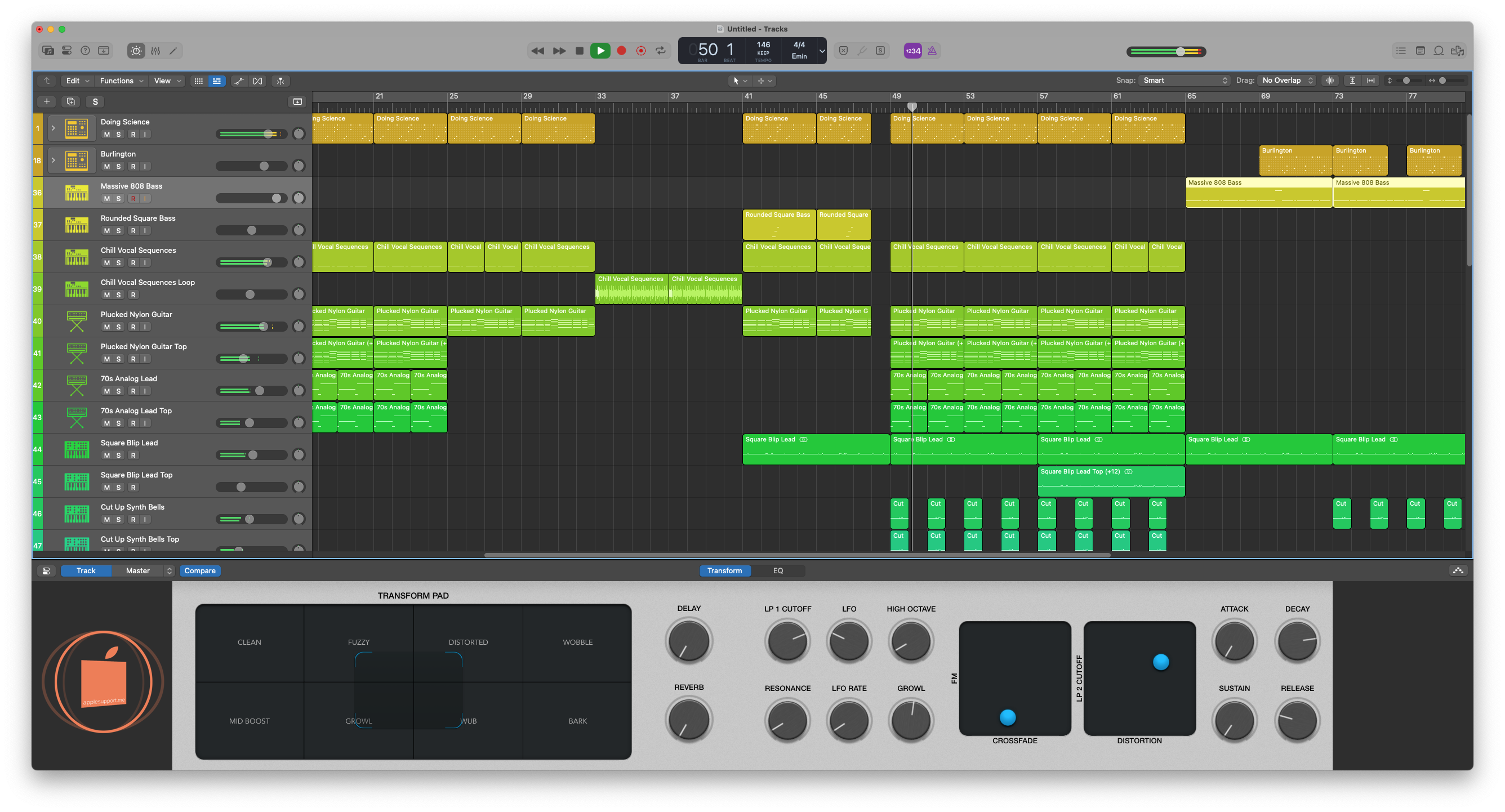Open the List Editors icon
The height and width of the screenshot is (812, 1505).
(x=1401, y=51)
